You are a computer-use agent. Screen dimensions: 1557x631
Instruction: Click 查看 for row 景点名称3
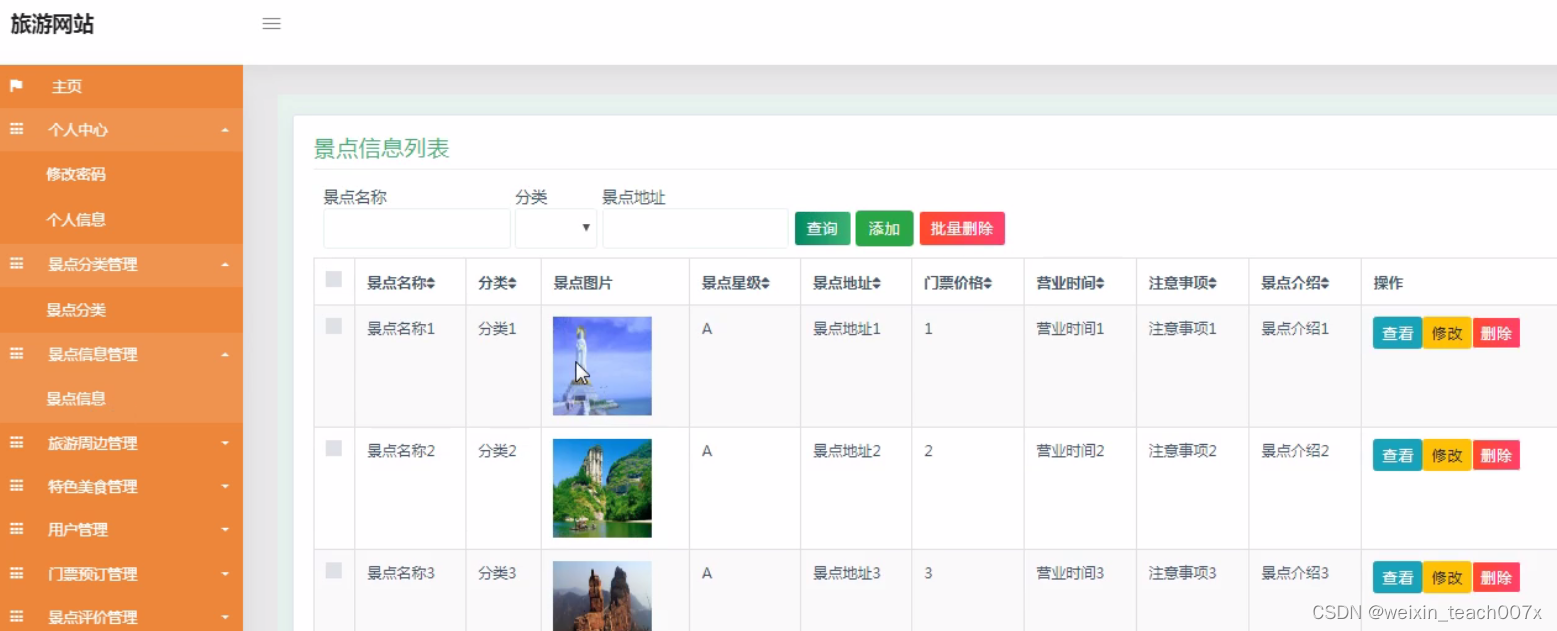point(1397,577)
